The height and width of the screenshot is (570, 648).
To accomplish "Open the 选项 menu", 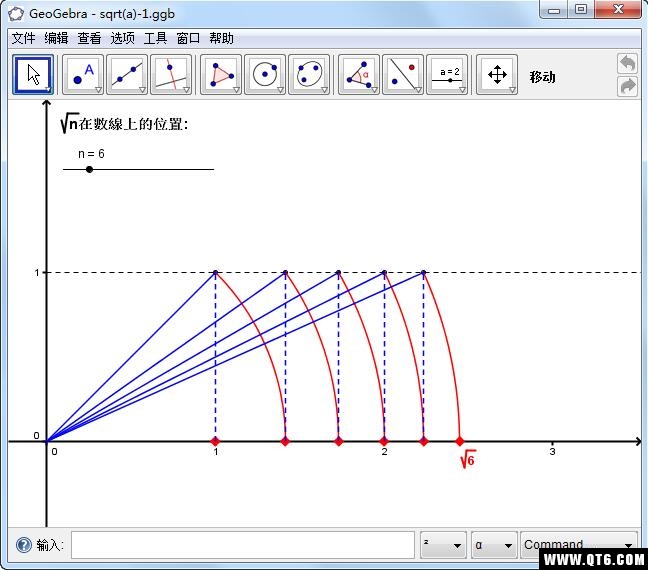I will [x=122, y=38].
